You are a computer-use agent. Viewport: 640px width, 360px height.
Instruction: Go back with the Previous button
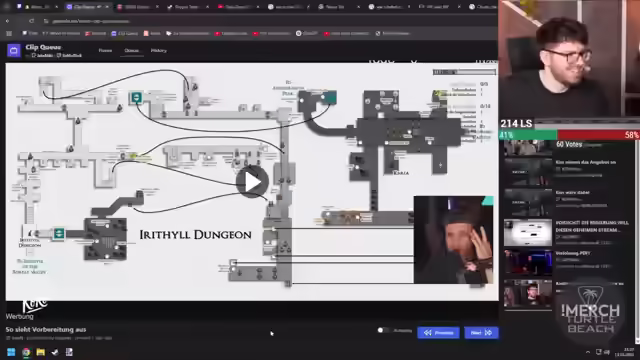point(438,333)
